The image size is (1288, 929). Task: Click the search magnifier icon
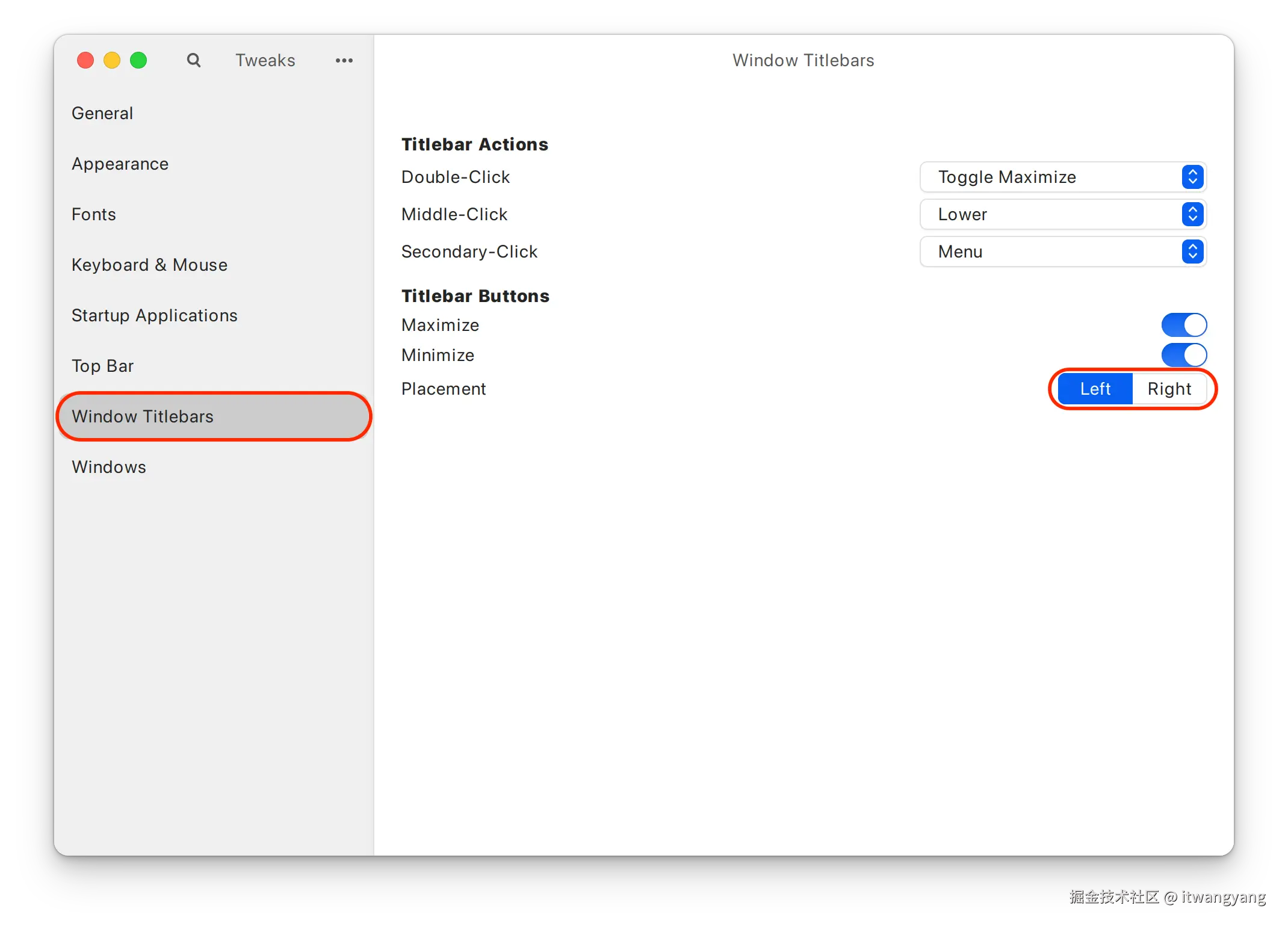point(193,60)
